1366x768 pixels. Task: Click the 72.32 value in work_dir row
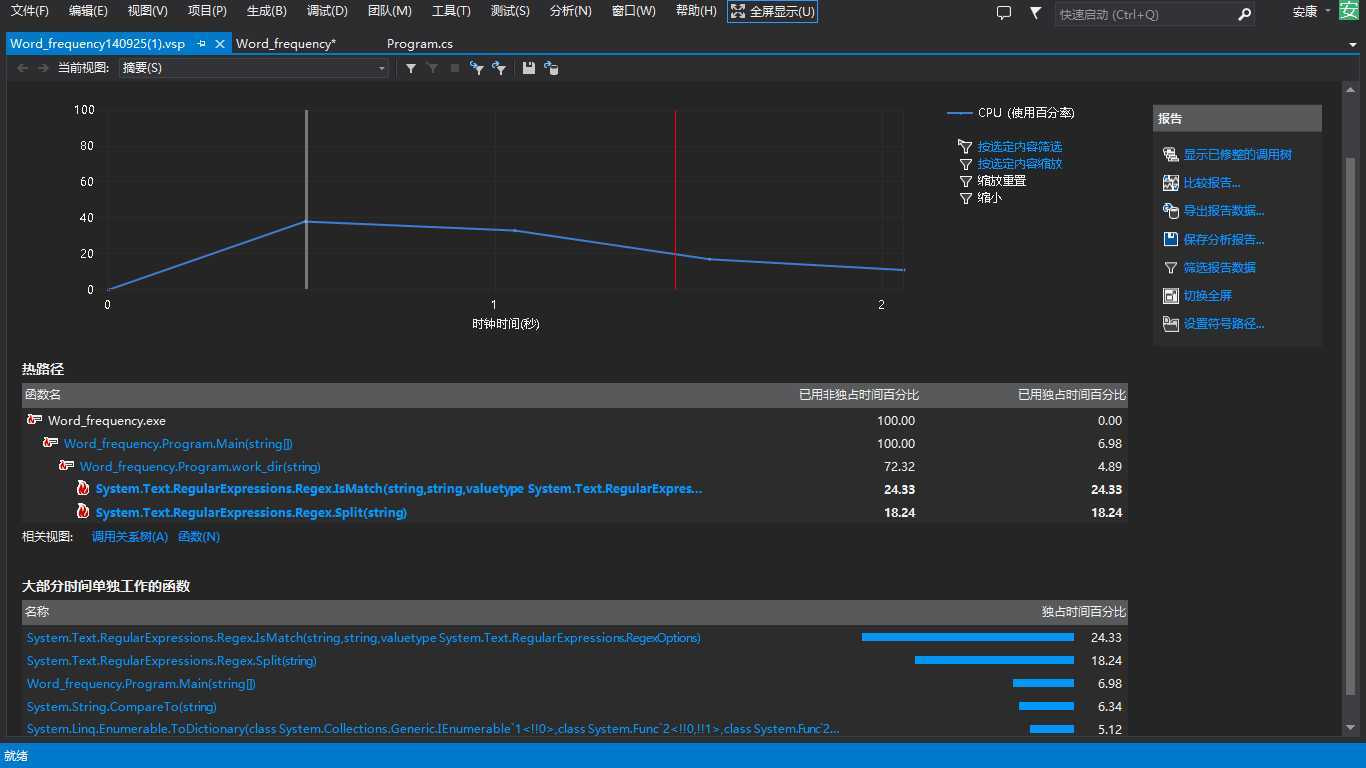[x=897, y=467]
